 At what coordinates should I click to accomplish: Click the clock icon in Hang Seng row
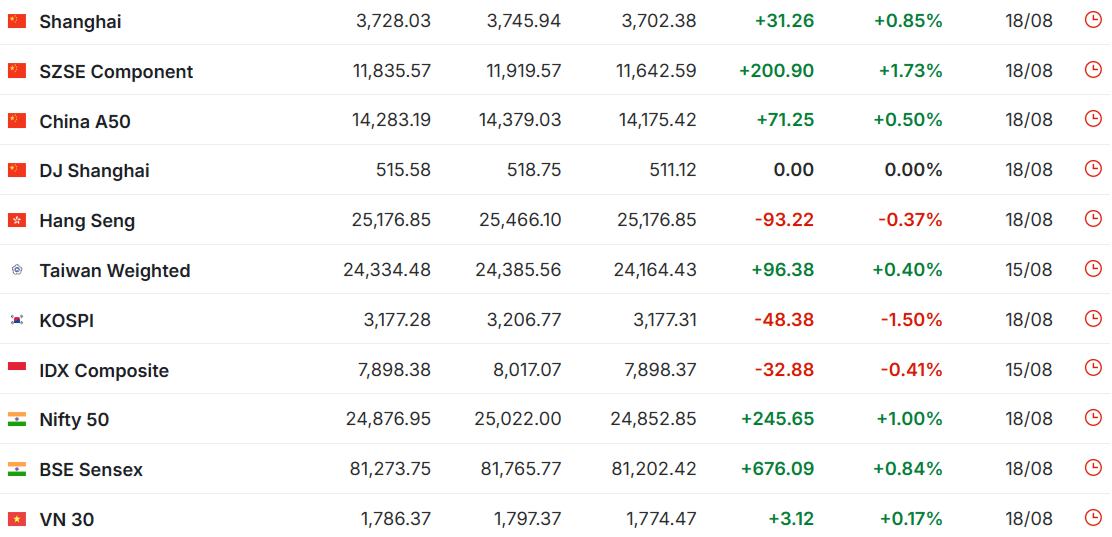pos(1094,219)
